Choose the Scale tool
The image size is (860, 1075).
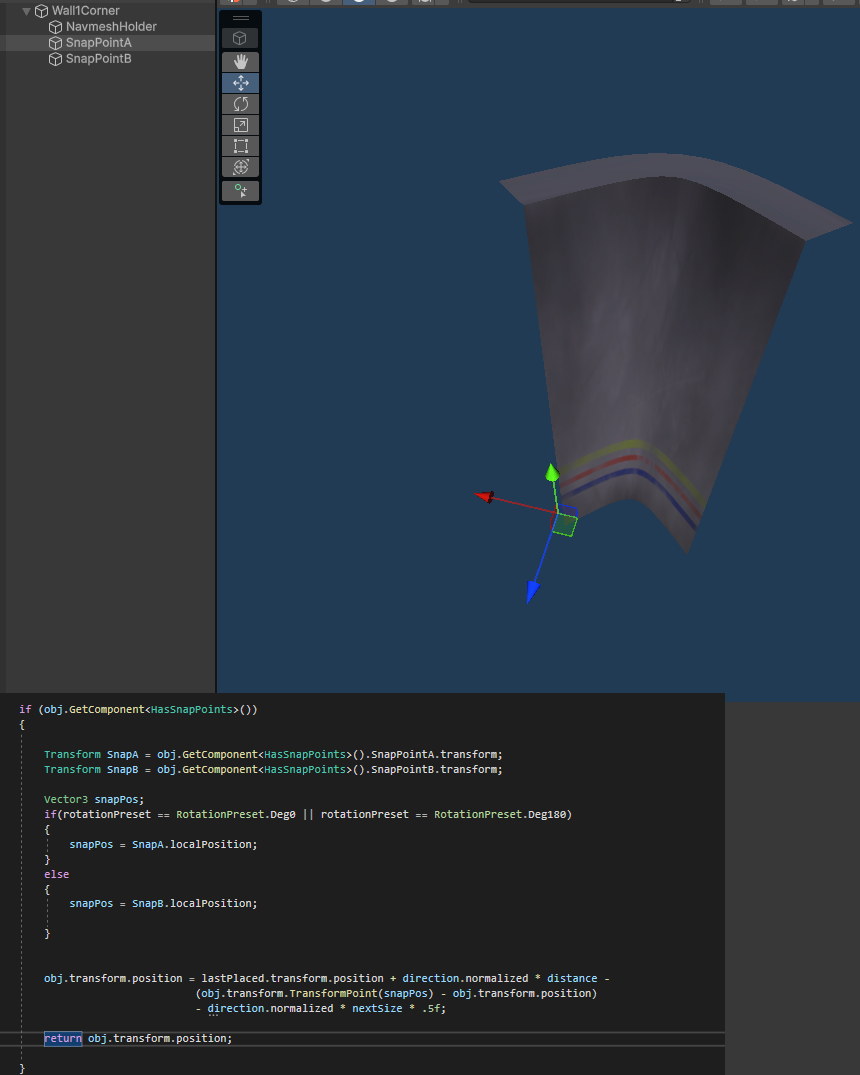(x=240, y=125)
